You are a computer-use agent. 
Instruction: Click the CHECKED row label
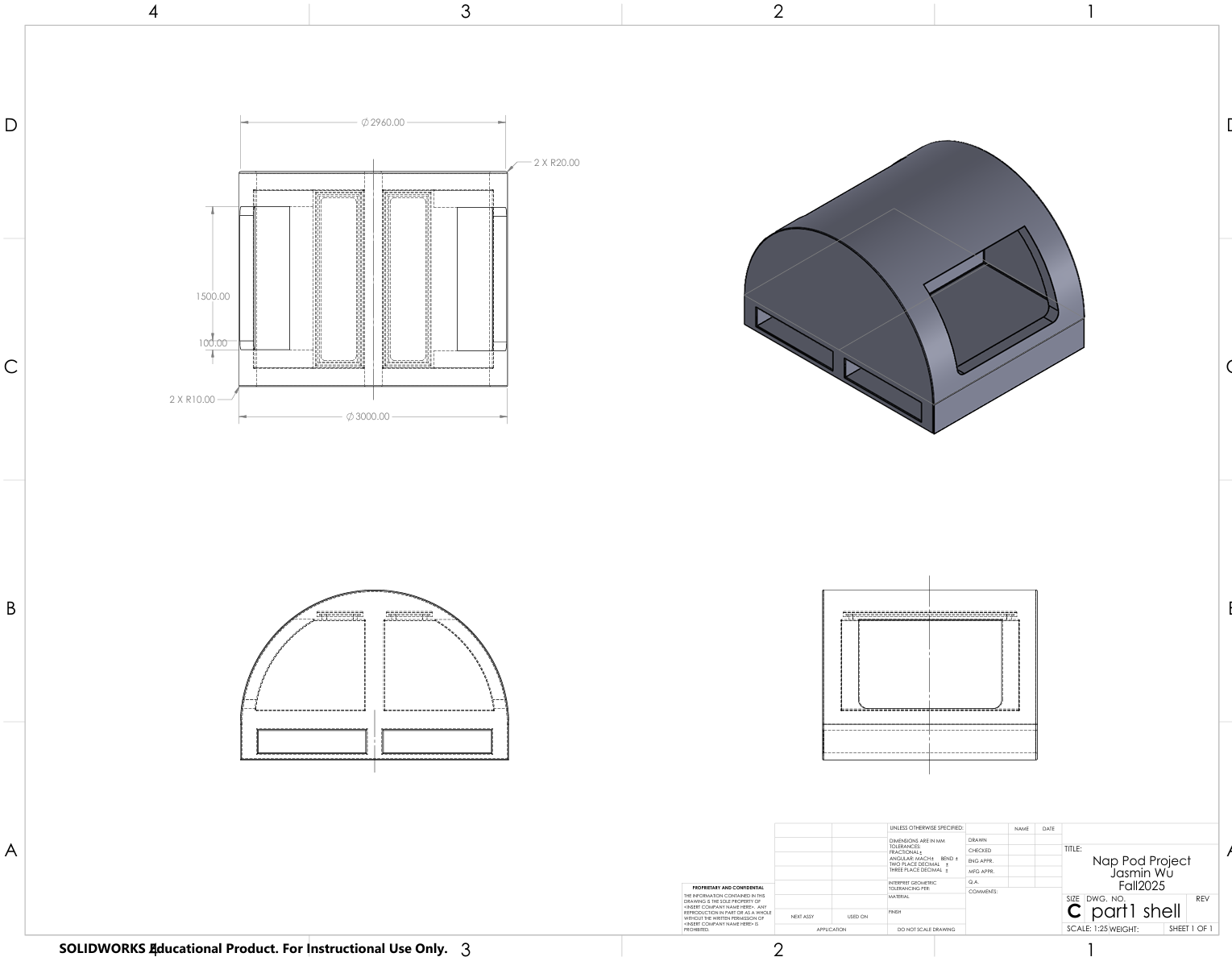(980, 851)
